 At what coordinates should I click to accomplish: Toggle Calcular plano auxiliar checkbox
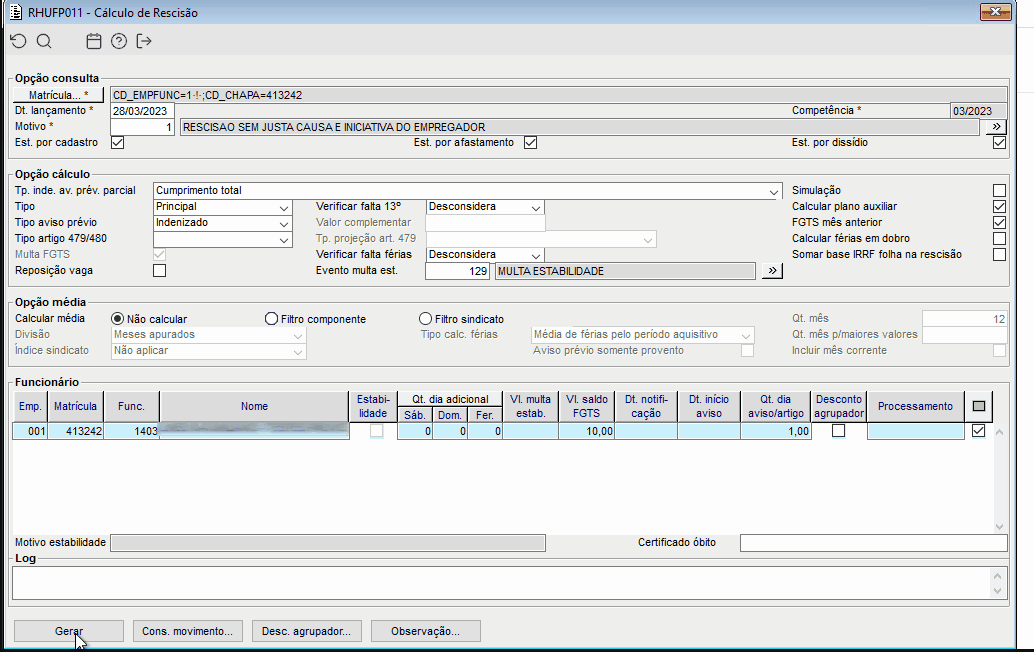coord(999,206)
